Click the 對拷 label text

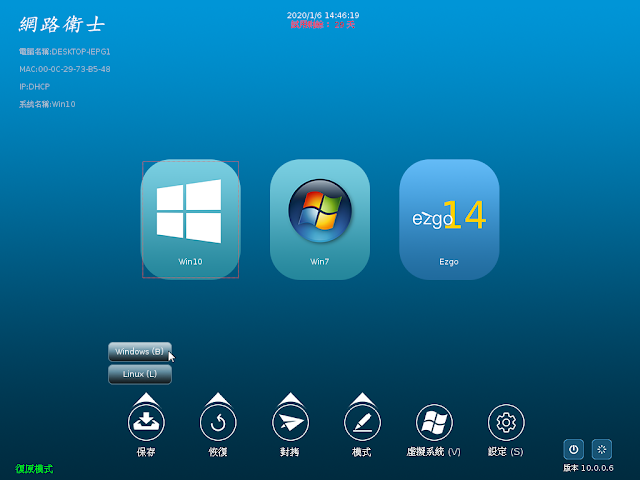tap(290, 452)
